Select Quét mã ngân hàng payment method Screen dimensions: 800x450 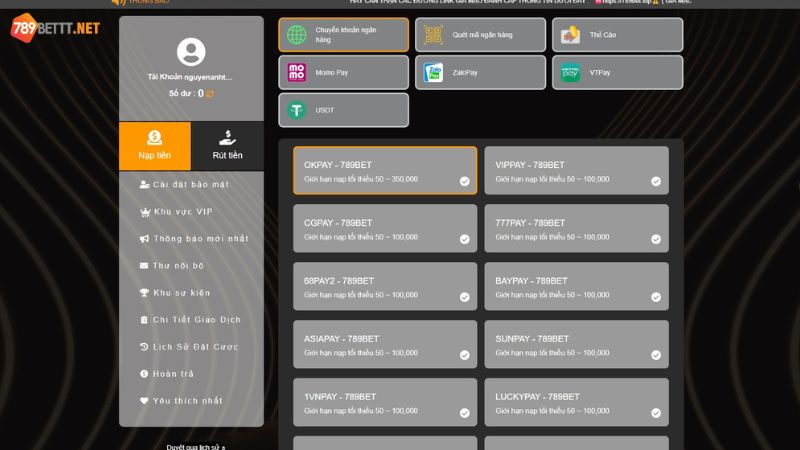pos(480,35)
